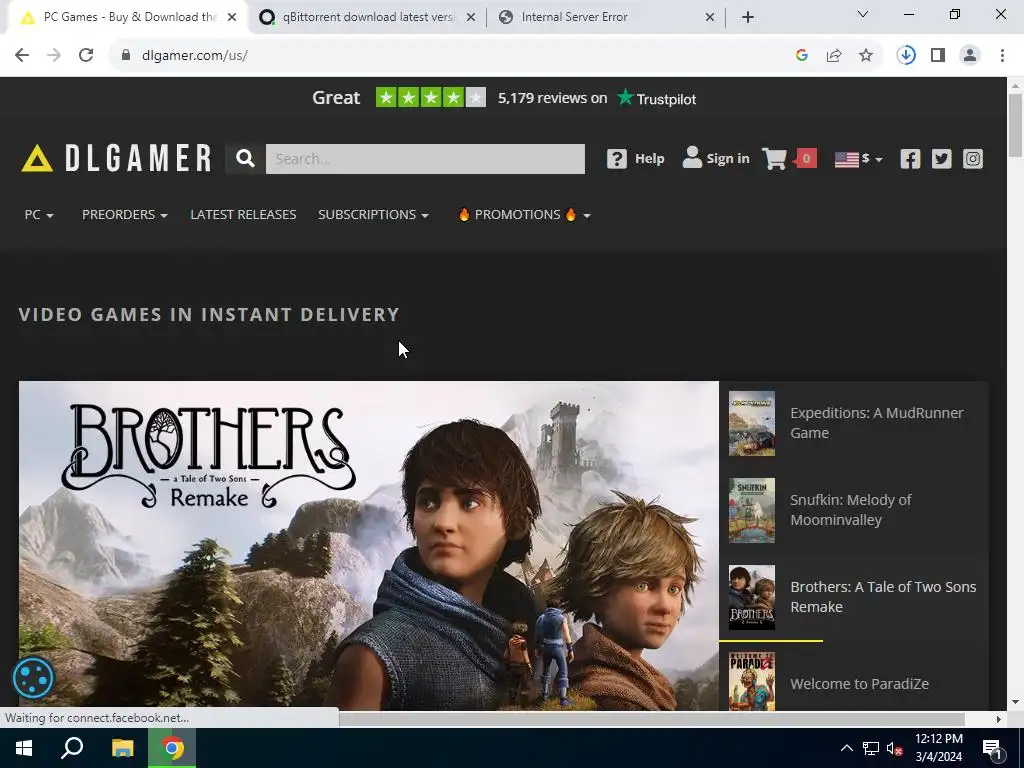
Task: Open a new tab with plus button
Action: (x=748, y=17)
